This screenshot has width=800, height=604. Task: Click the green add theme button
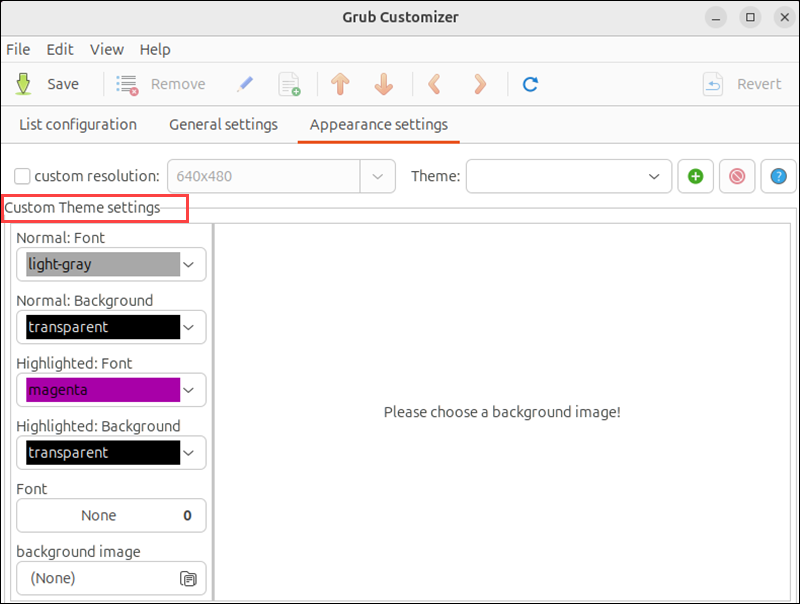point(695,177)
